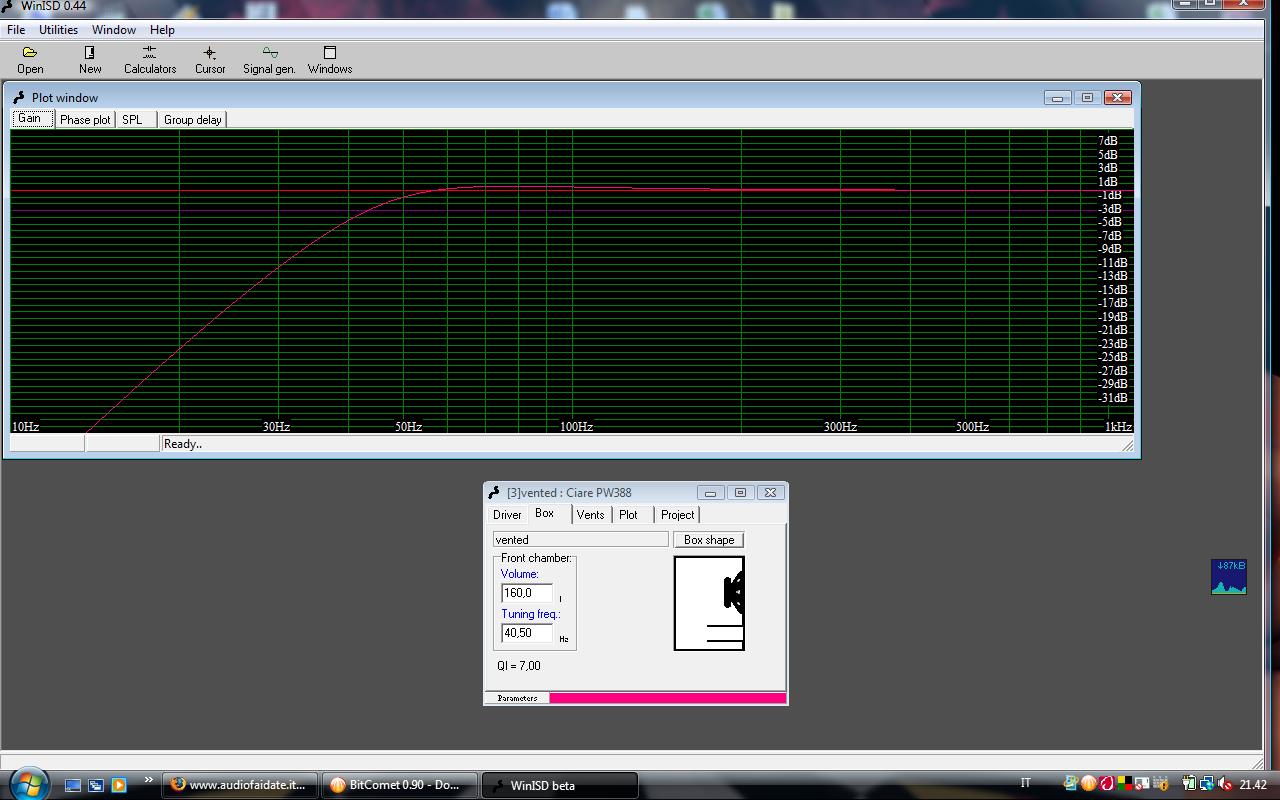Show the Group delay tab

click(x=192, y=120)
